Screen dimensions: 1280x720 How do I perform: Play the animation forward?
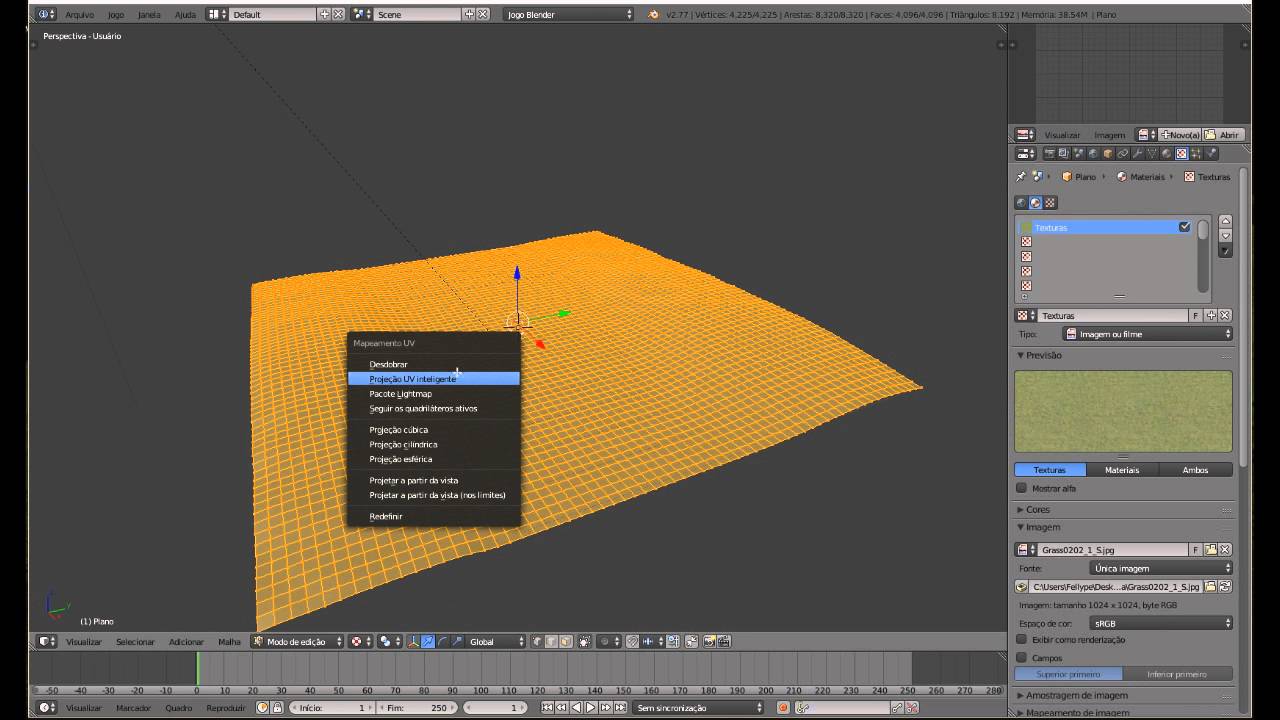point(591,708)
